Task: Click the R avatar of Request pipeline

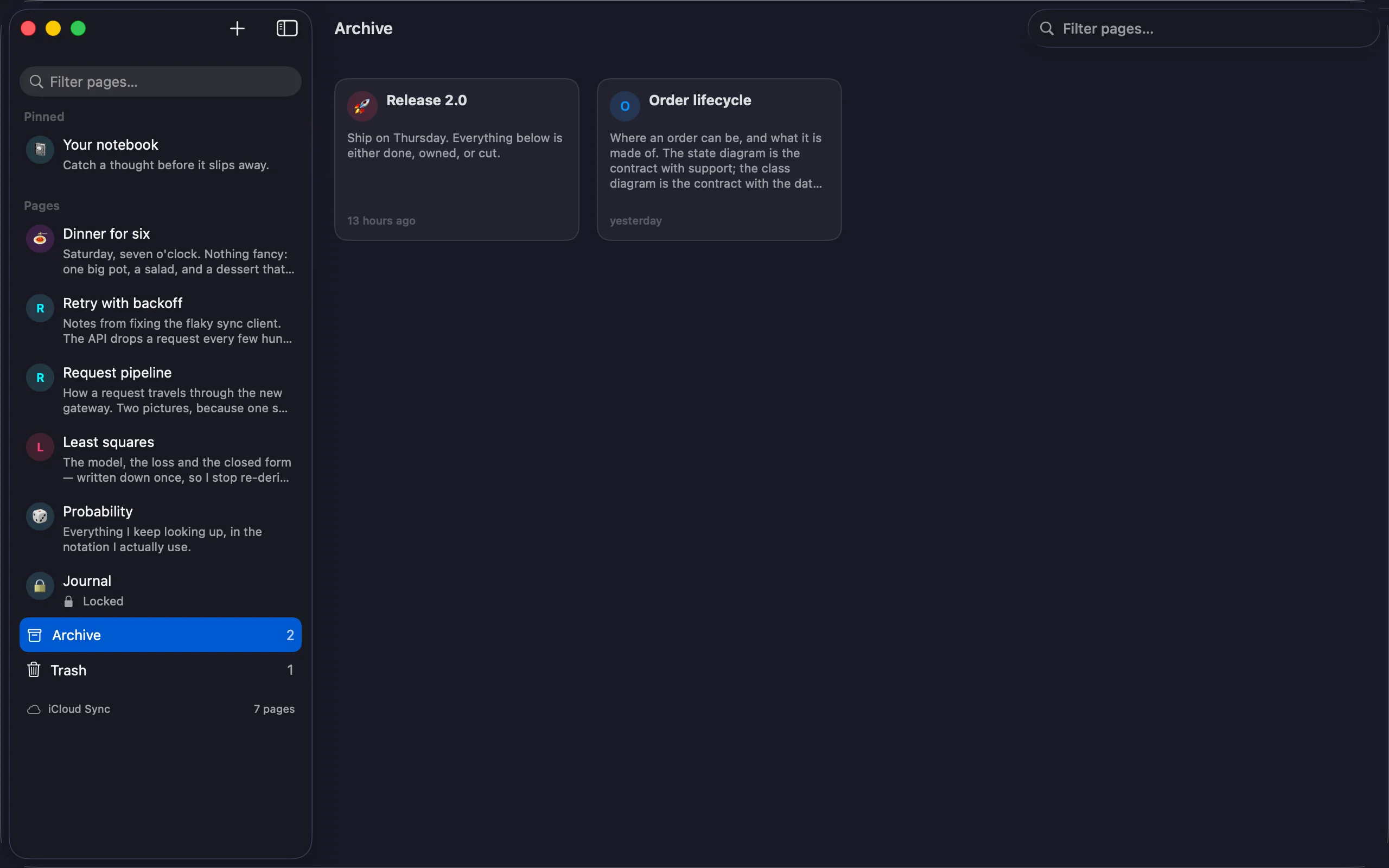Action: [40, 378]
